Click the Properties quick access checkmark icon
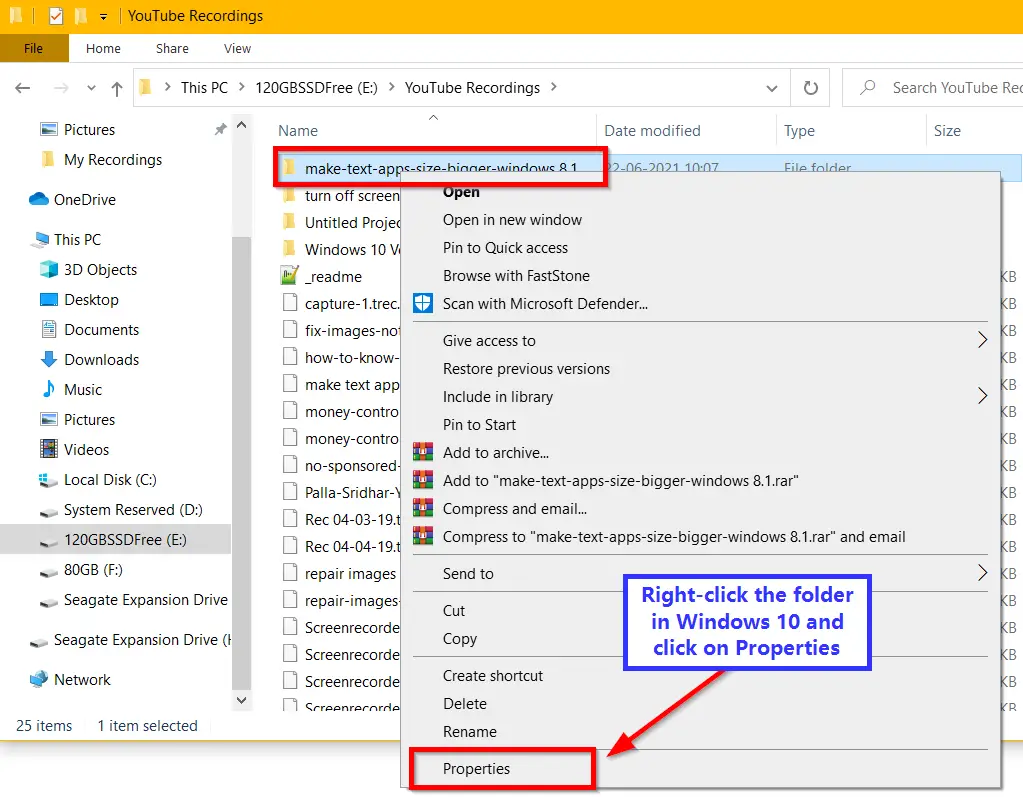 click(55, 16)
